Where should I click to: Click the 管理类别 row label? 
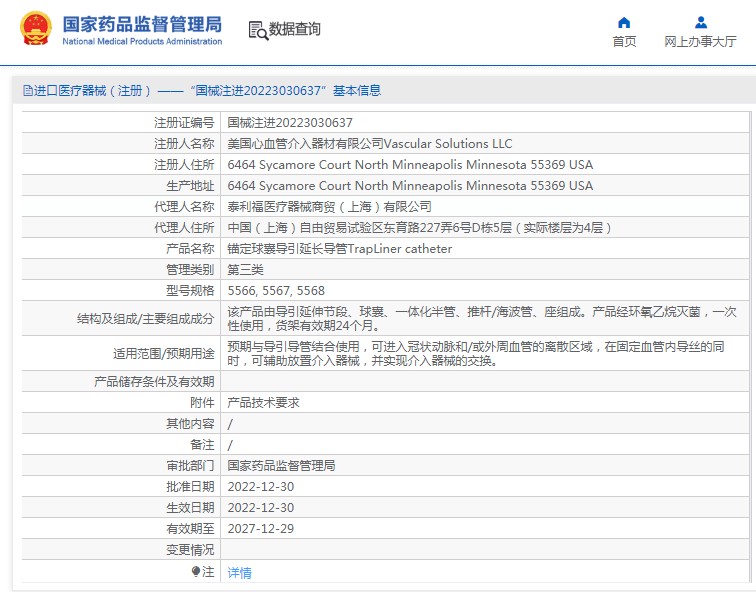[x=190, y=269]
